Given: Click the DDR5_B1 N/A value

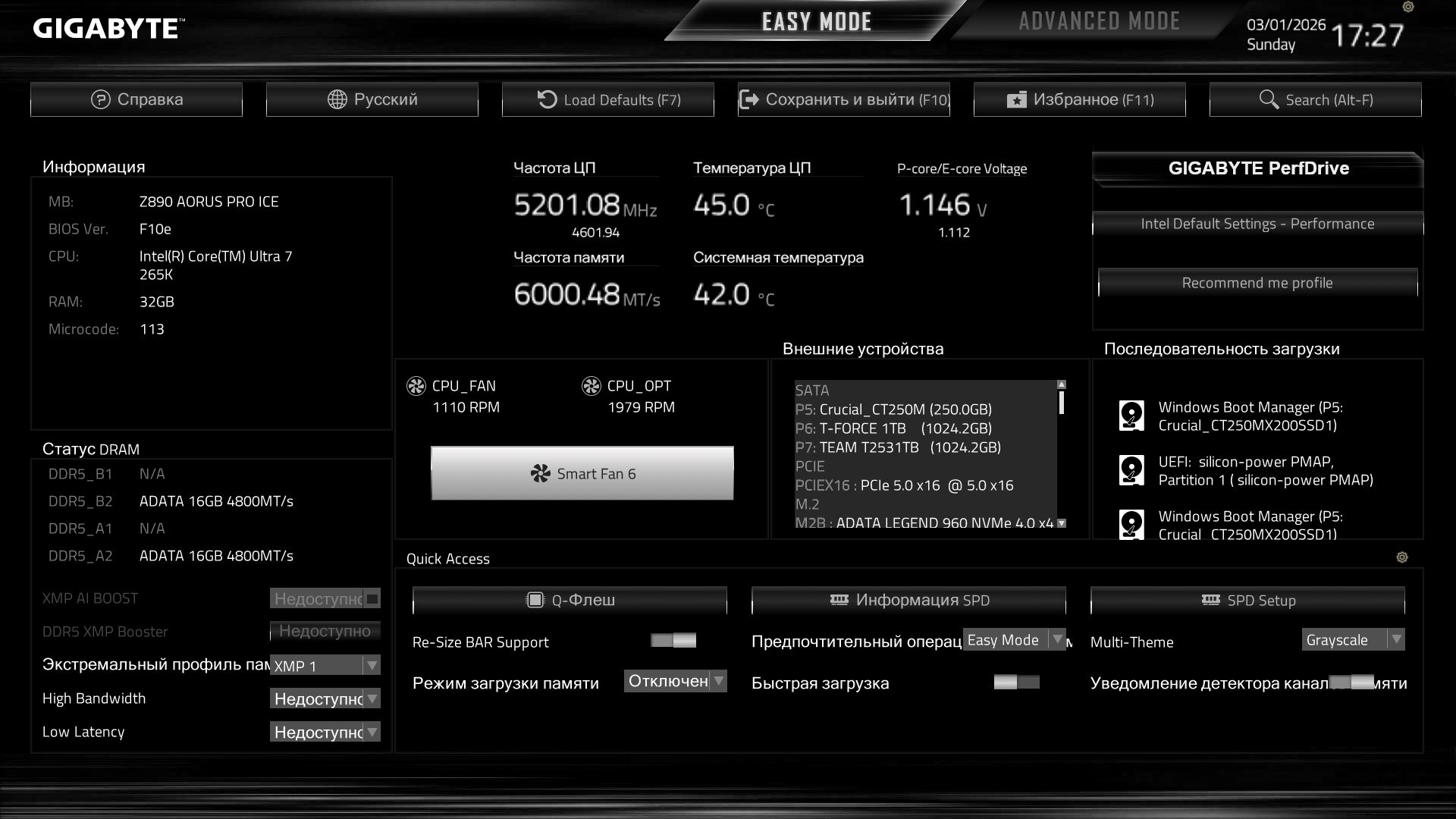Looking at the screenshot, I should (152, 474).
